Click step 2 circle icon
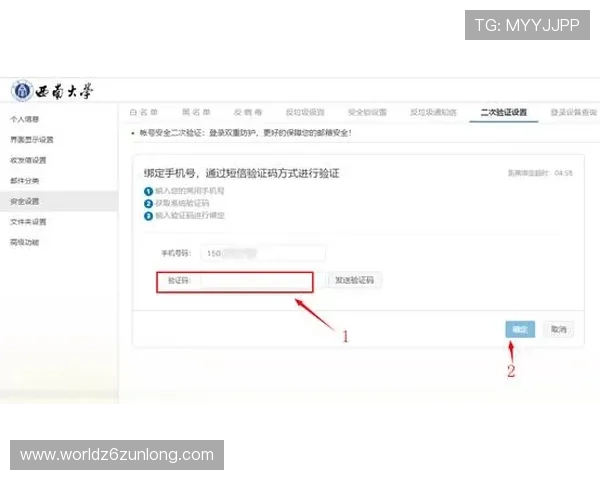Image resolution: width=600 pixels, height=480 pixels. (x=148, y=204)
